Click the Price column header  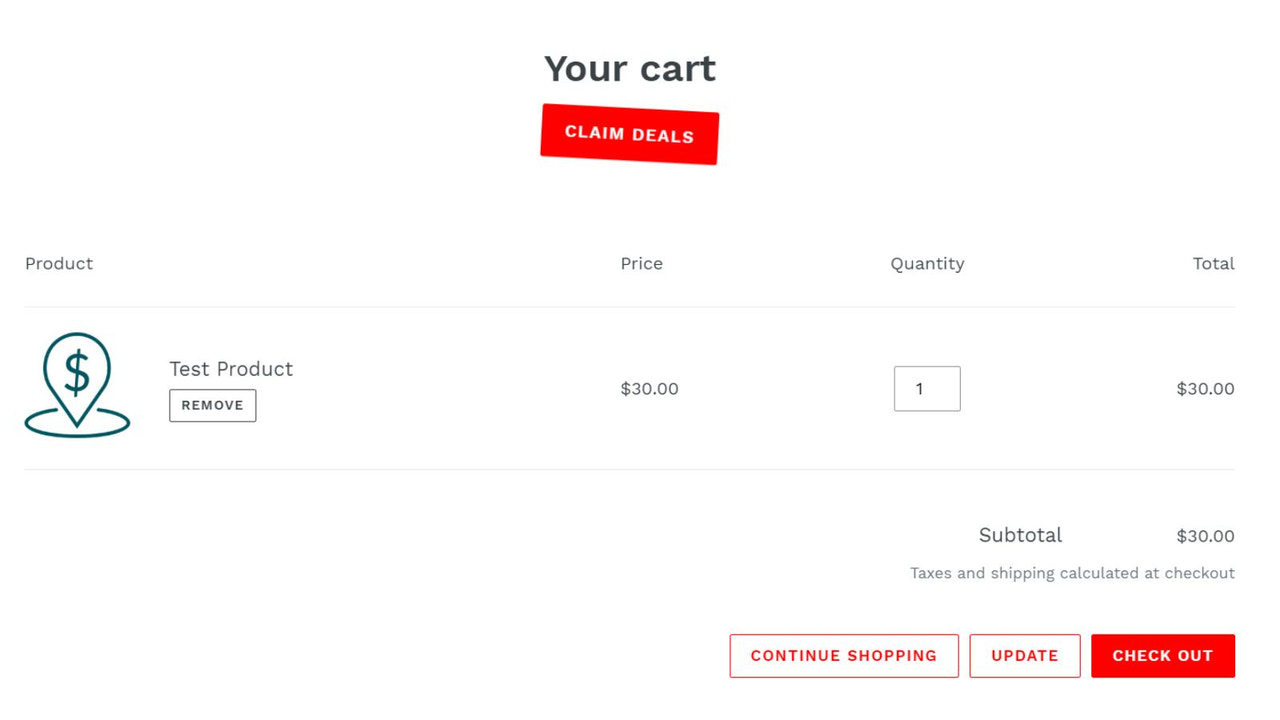(641, 263)
